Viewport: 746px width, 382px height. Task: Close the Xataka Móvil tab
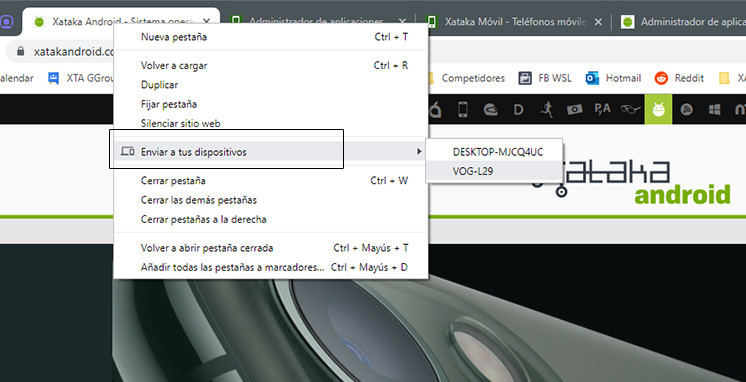599,22
